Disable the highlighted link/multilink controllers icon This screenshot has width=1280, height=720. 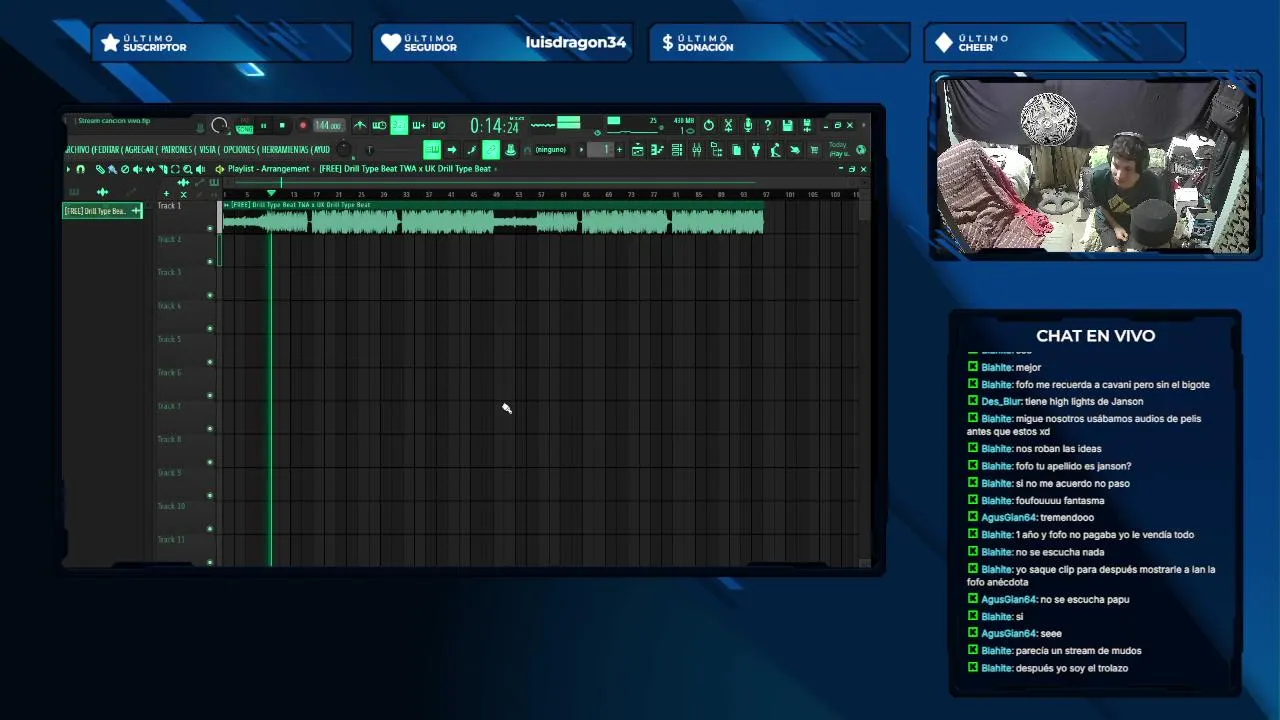pos(491,149)
